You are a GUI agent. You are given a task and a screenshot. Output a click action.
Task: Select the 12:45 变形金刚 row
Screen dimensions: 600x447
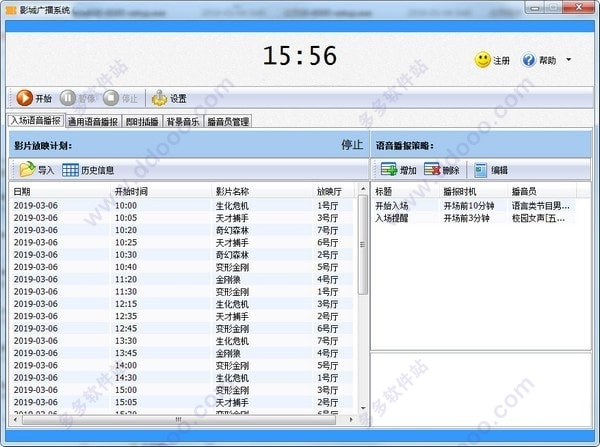point(182,328)
